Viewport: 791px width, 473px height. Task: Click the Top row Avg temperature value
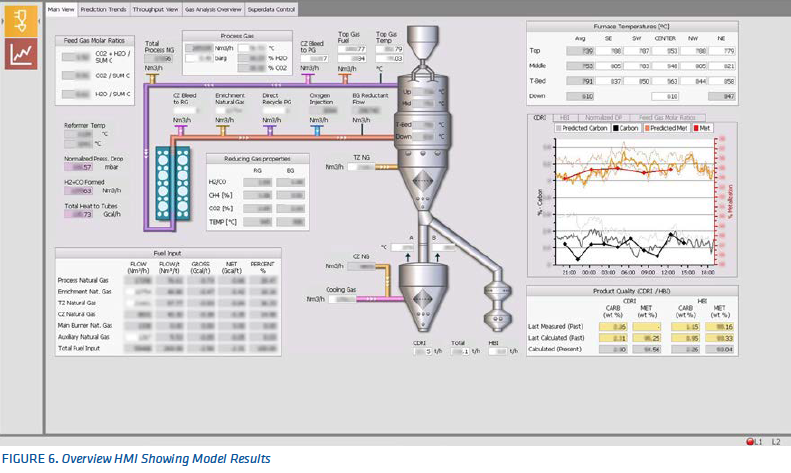[580, 51]
